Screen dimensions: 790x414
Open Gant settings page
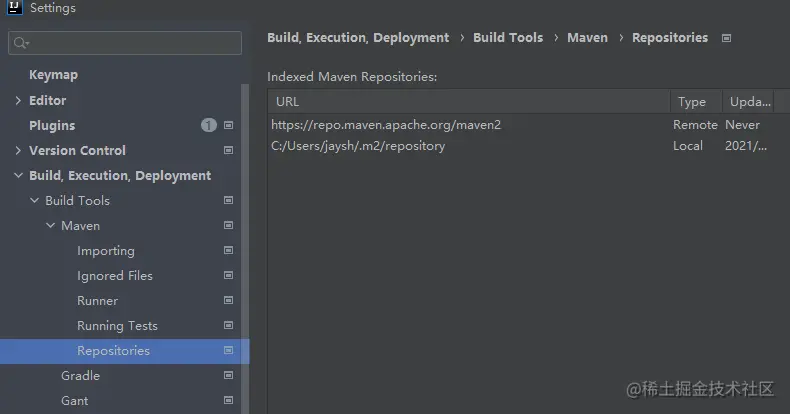[74, 401]
